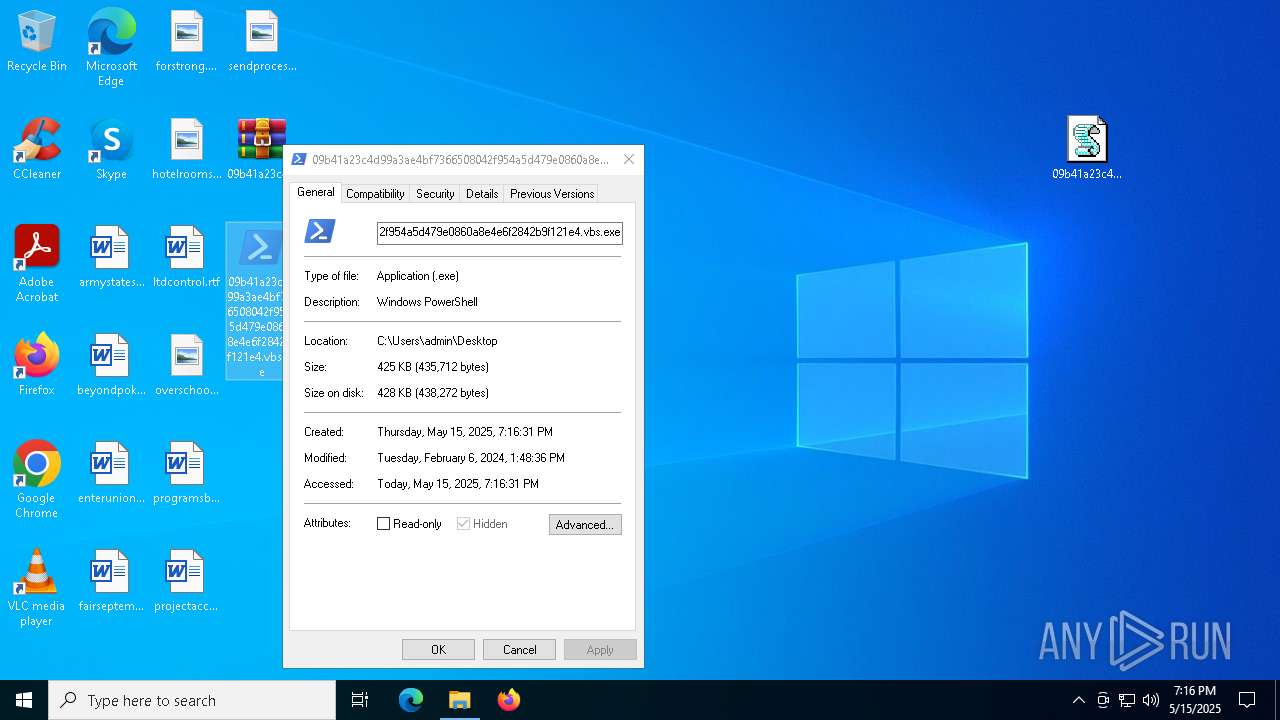Open the Action Center notifications icon
Image resolution: width=1280 pixels, height=720 pixels.
(x=1247, y=700)
